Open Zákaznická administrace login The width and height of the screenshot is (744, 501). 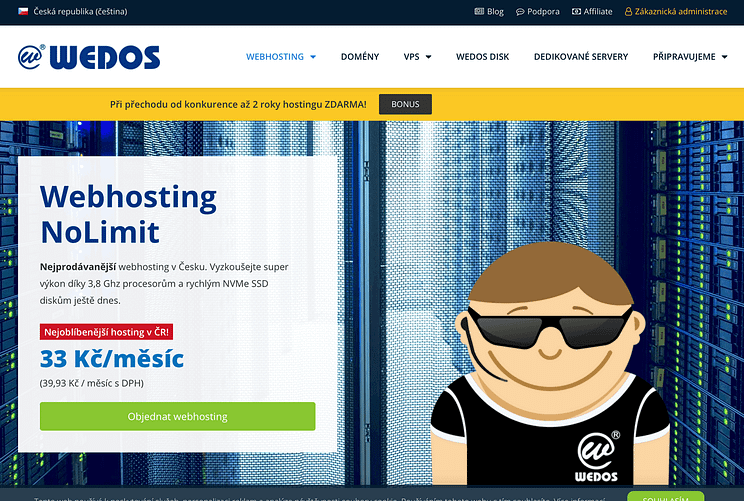676,11
